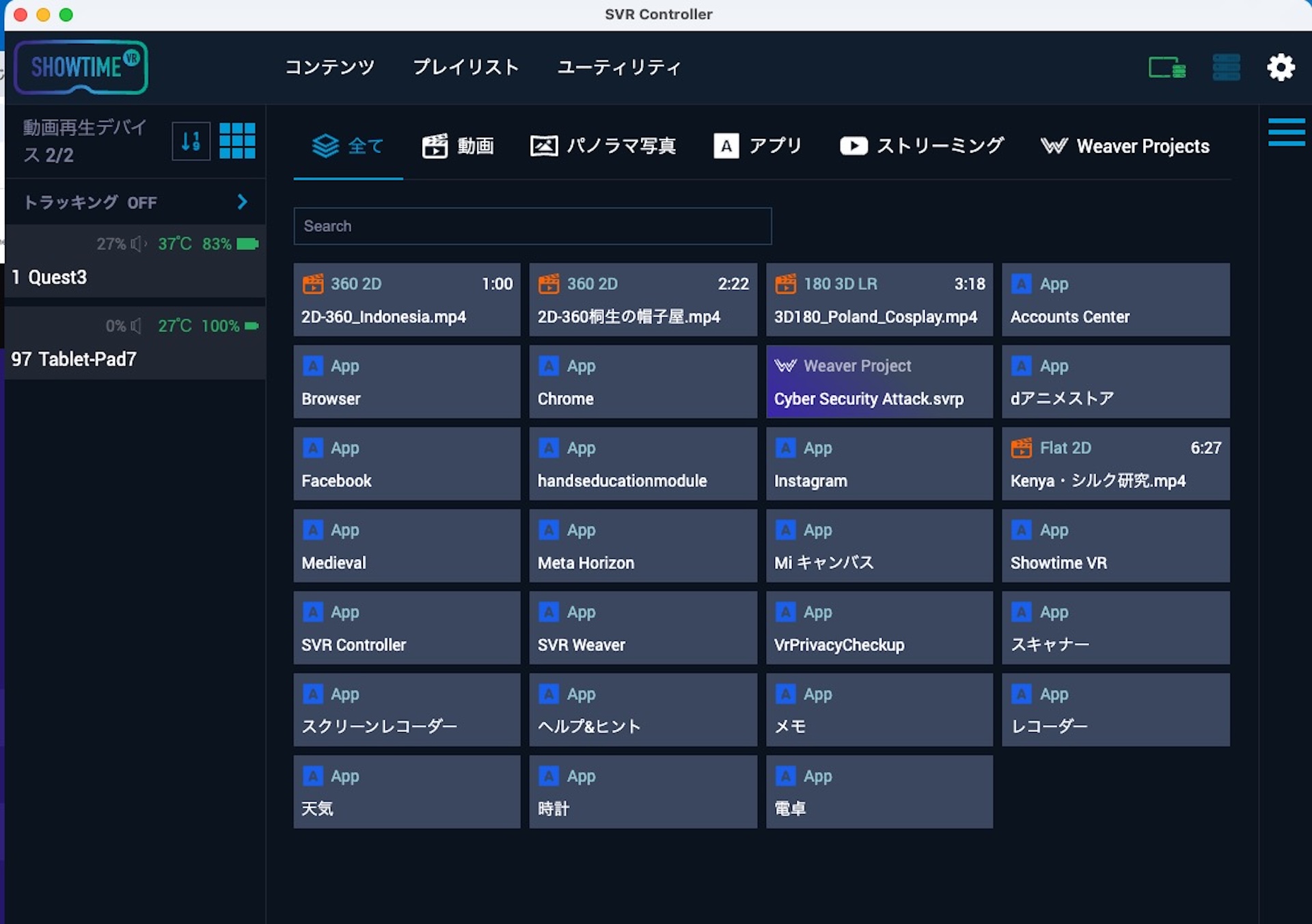Switch to the パノラマ写真 tab

coord(603,146)
